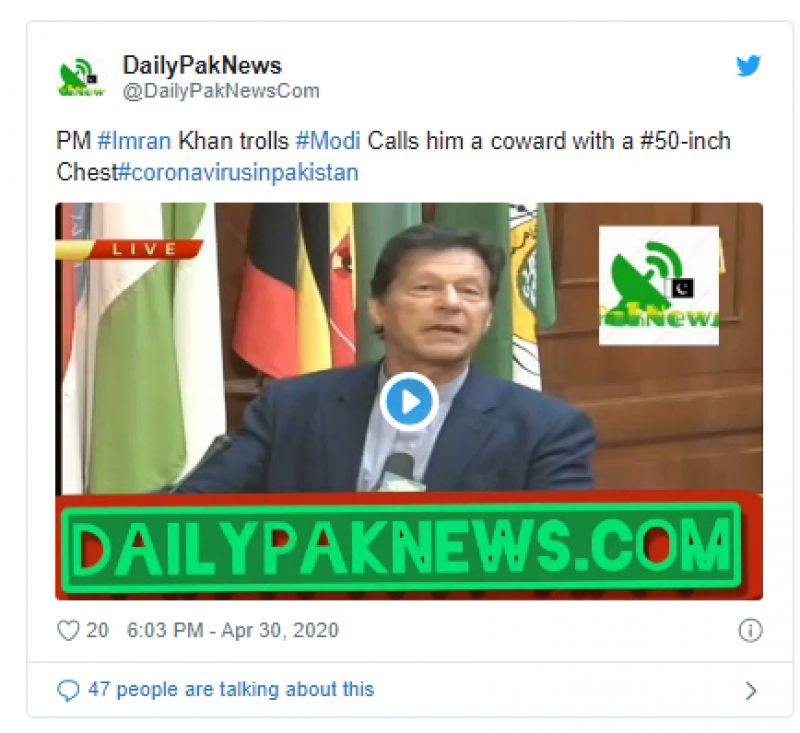The width and height of the screenshot is (800, 733).
Task: Open the #Modi hashtag link
Action: (328, 141)
